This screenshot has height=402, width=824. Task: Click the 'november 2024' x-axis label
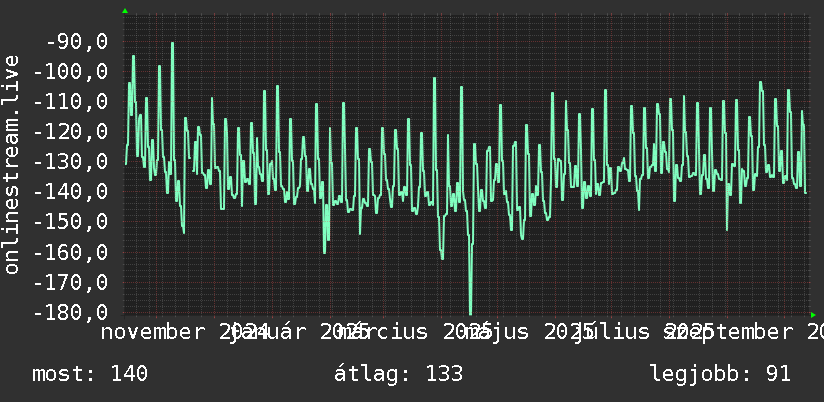pos(185,332)
